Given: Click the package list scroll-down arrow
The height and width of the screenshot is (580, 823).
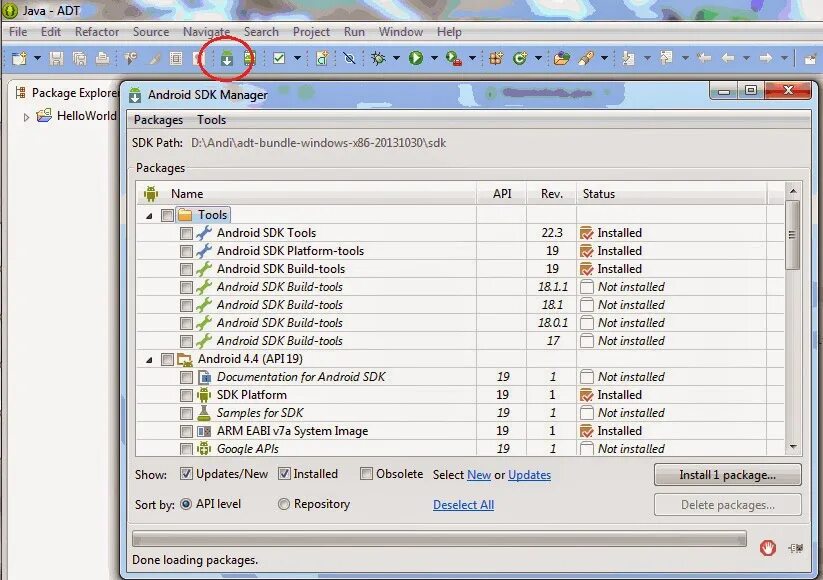Looking at the screenshot, I should tap(793, 447).
